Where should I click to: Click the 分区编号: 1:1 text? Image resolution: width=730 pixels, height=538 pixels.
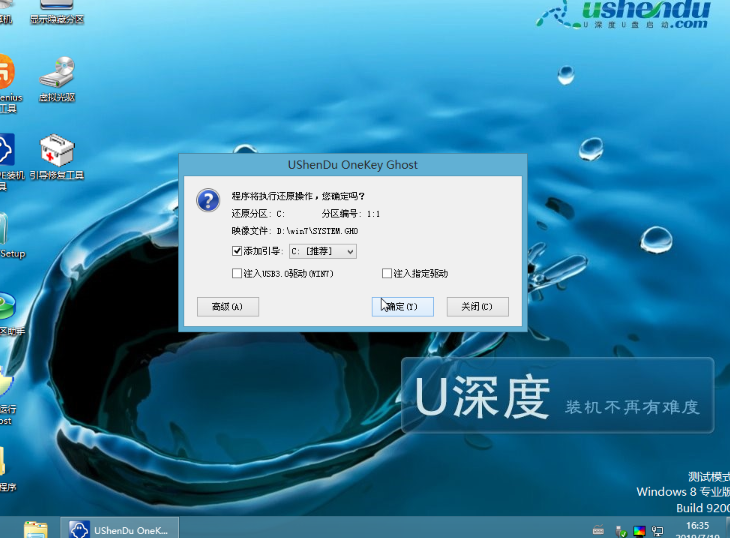(351, 214)
